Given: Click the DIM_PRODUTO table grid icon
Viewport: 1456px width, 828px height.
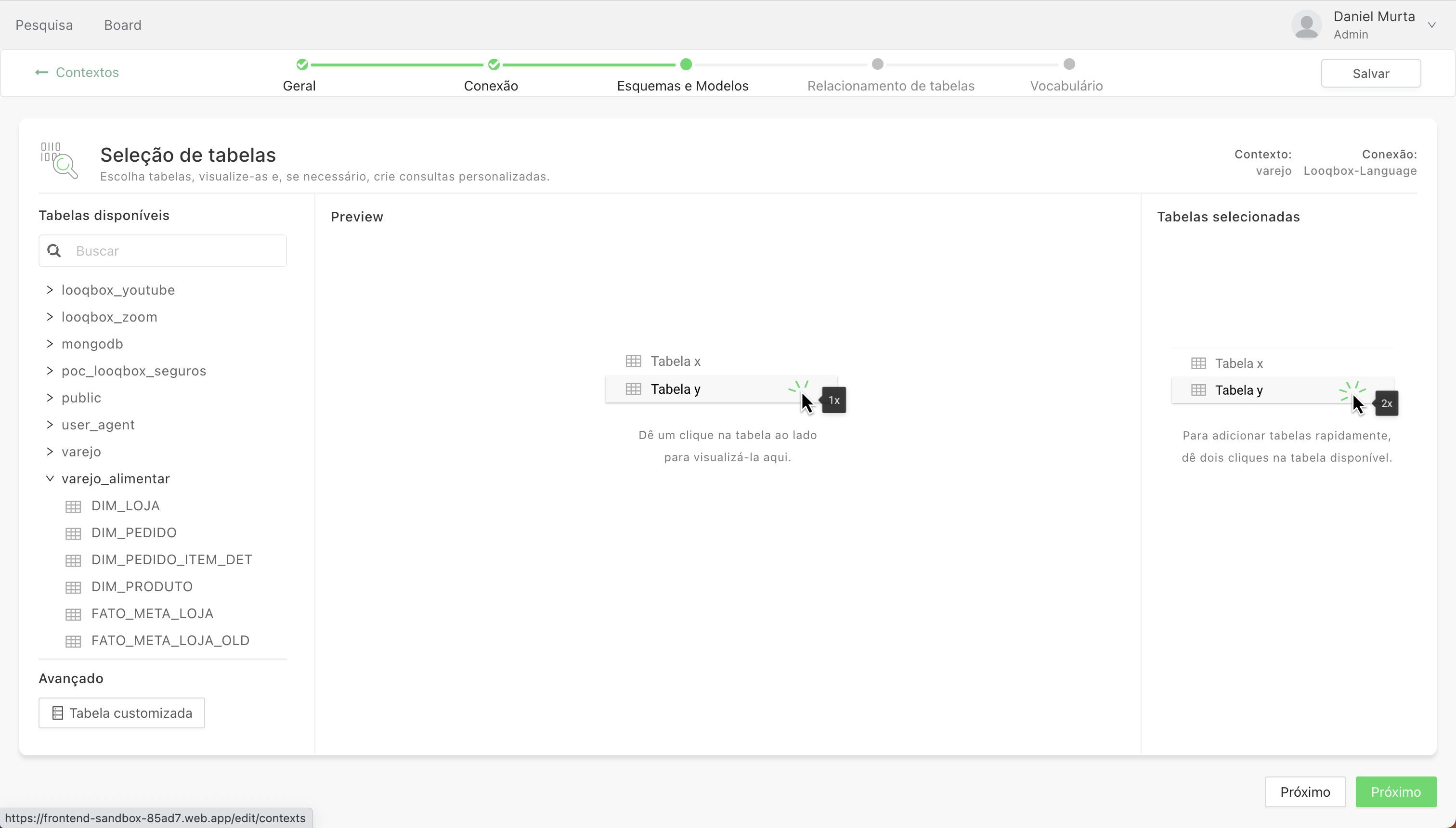Looking at the screenshot, I should click(x=73, y=587).
